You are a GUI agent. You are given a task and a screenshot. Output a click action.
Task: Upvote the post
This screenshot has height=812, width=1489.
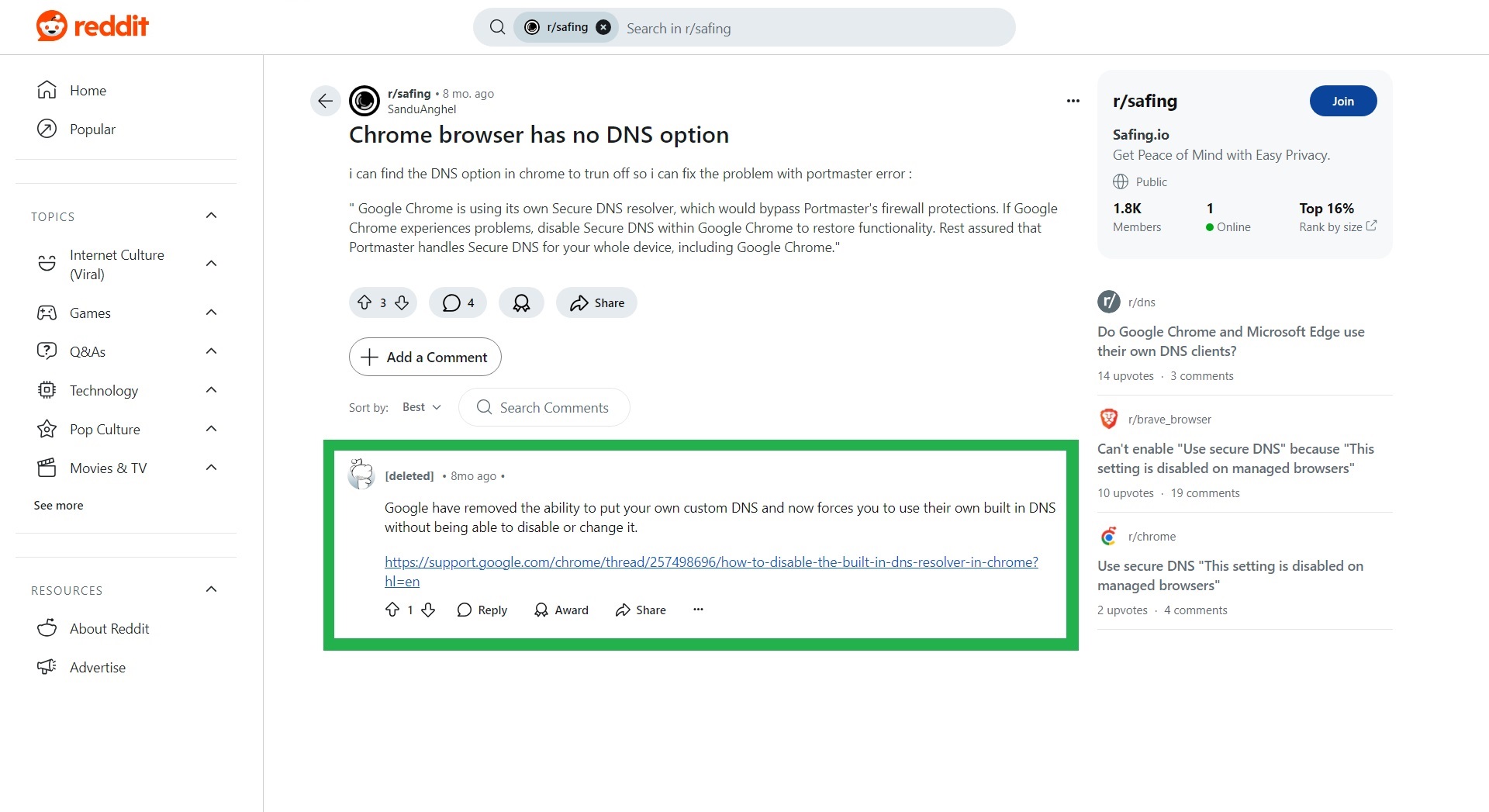tap(364, 302)
